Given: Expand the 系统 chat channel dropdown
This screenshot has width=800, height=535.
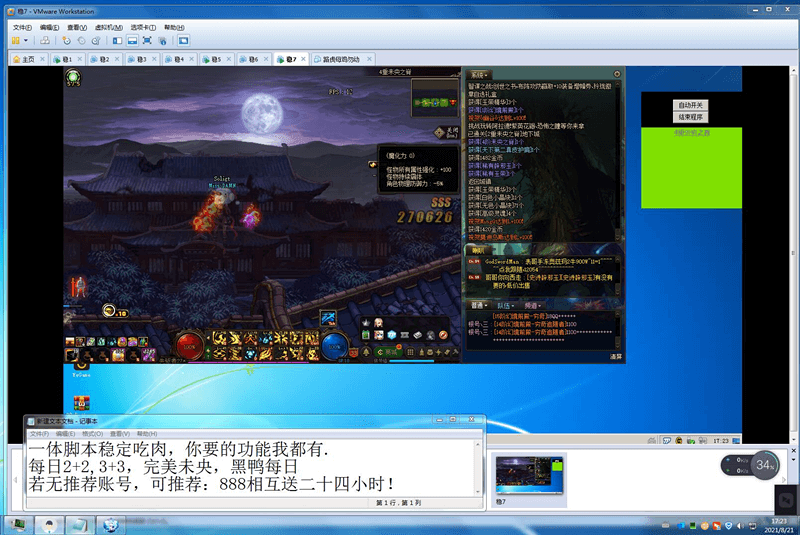Looking at the screenshot, I should [x=479, y=75].
